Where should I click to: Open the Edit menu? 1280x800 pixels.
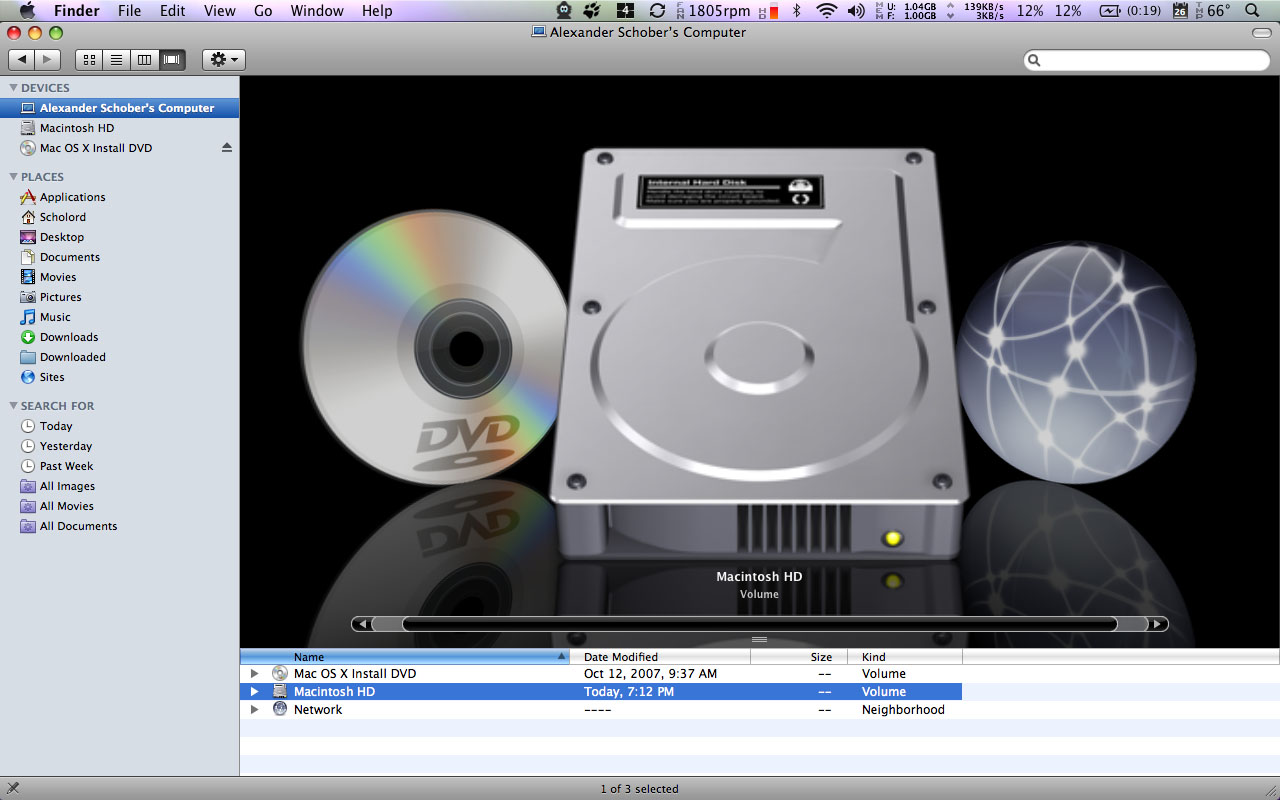click(x=173, y=11)
